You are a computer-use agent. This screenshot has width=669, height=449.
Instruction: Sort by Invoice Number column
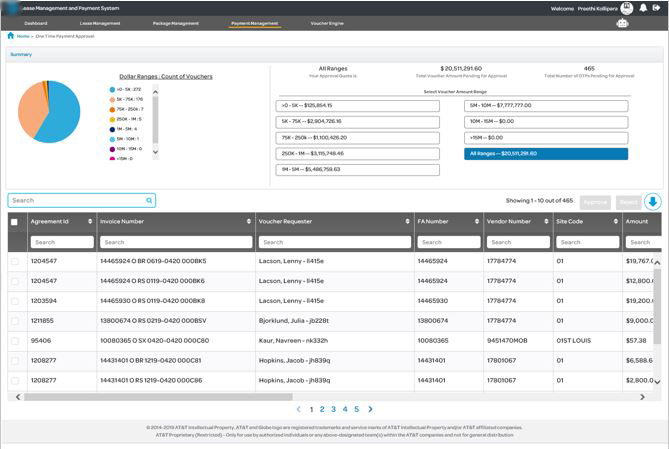tap(249, 222)
